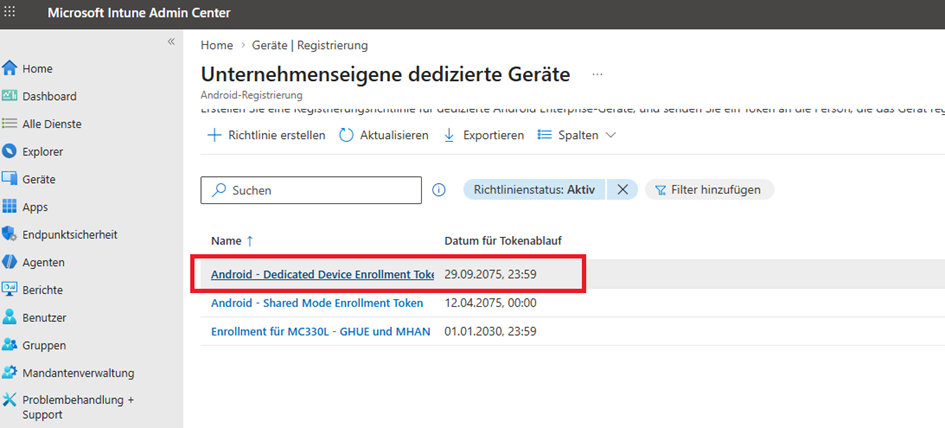945x428 pixels.
Task: Open Enrollment für MC330L - GHUE und MHAN
Action: 321,331
